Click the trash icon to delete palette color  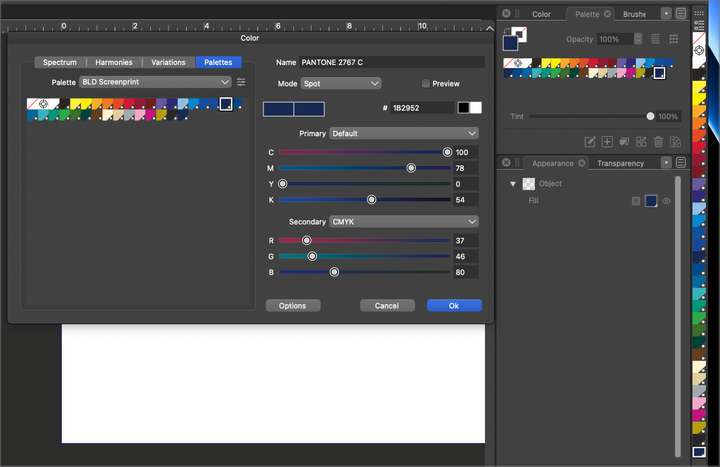(658, 142)
